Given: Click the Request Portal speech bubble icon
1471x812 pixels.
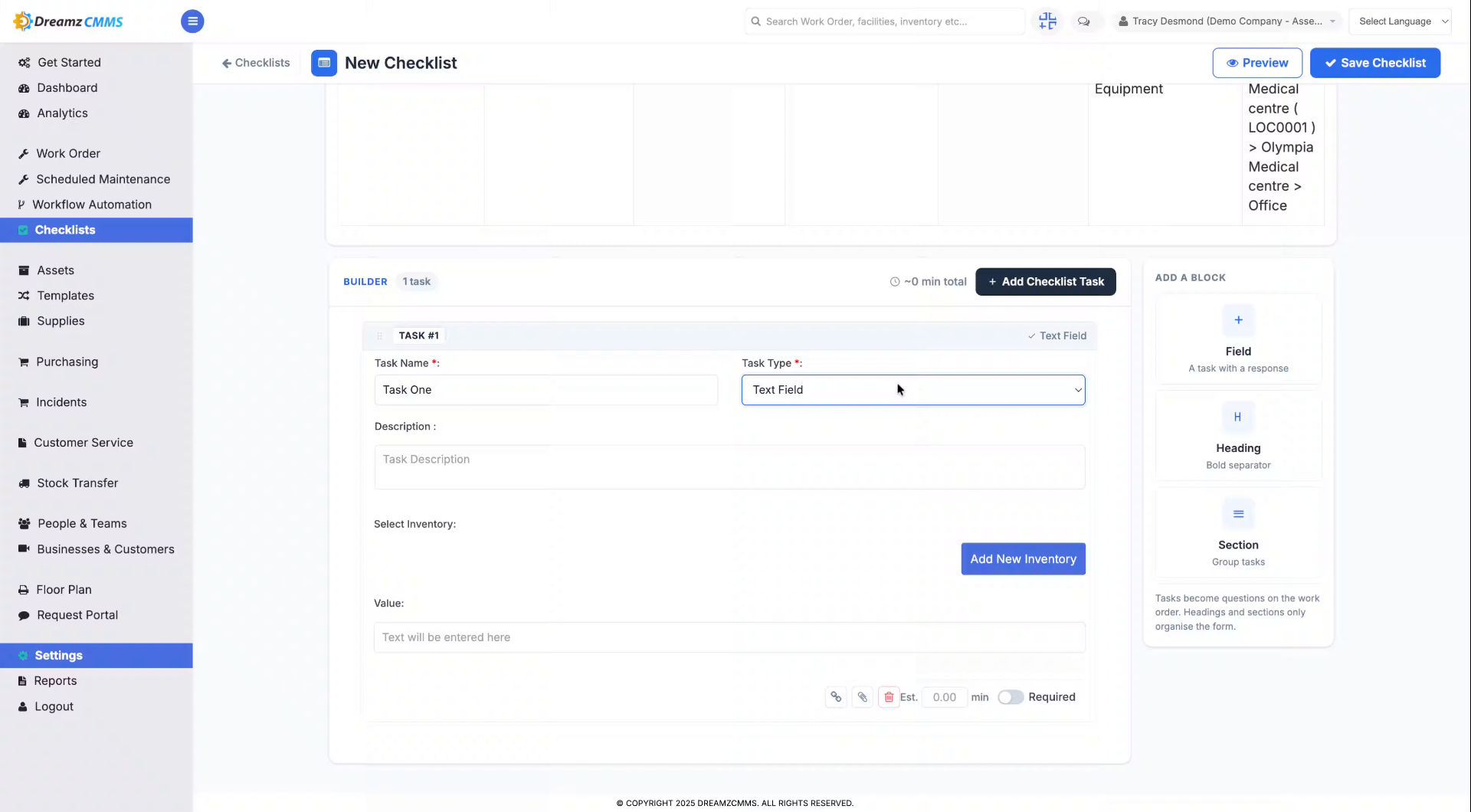Looking at the screenshot, I should [x=24, y=615].
